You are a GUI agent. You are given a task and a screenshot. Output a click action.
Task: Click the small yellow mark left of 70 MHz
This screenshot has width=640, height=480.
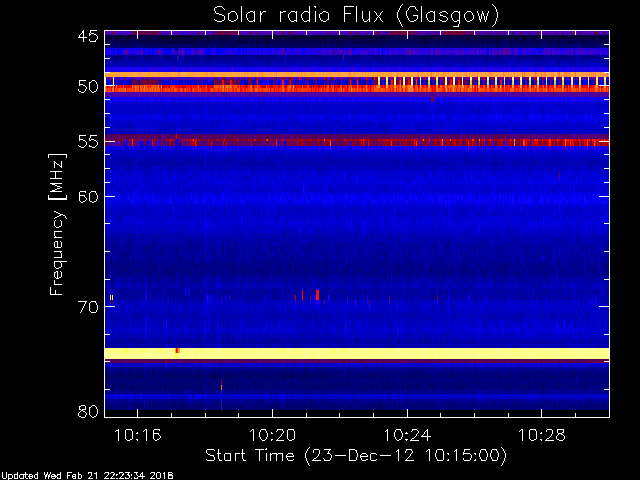111,298
